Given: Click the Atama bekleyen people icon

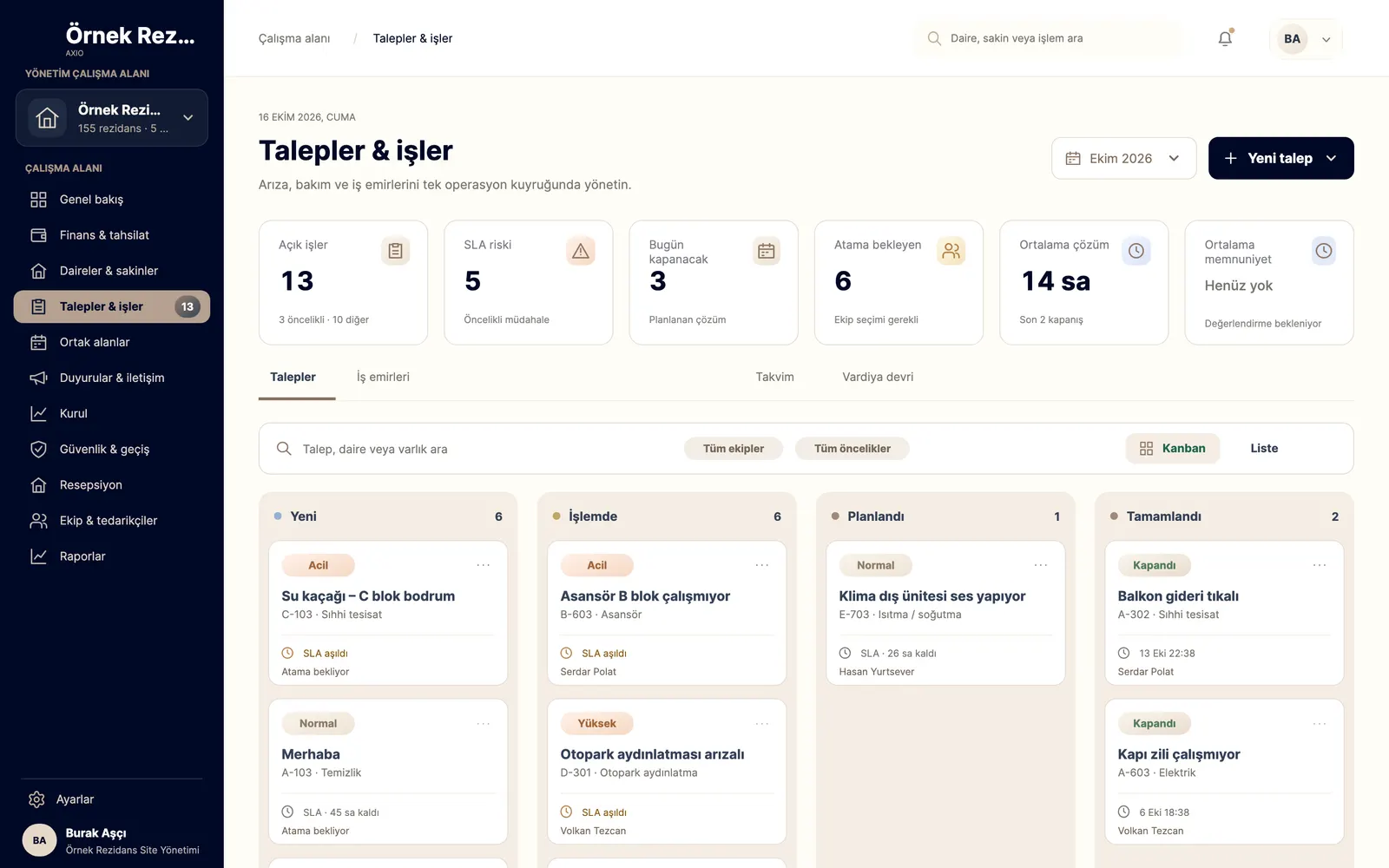Looking at the screenshot, I should point(951,251).
